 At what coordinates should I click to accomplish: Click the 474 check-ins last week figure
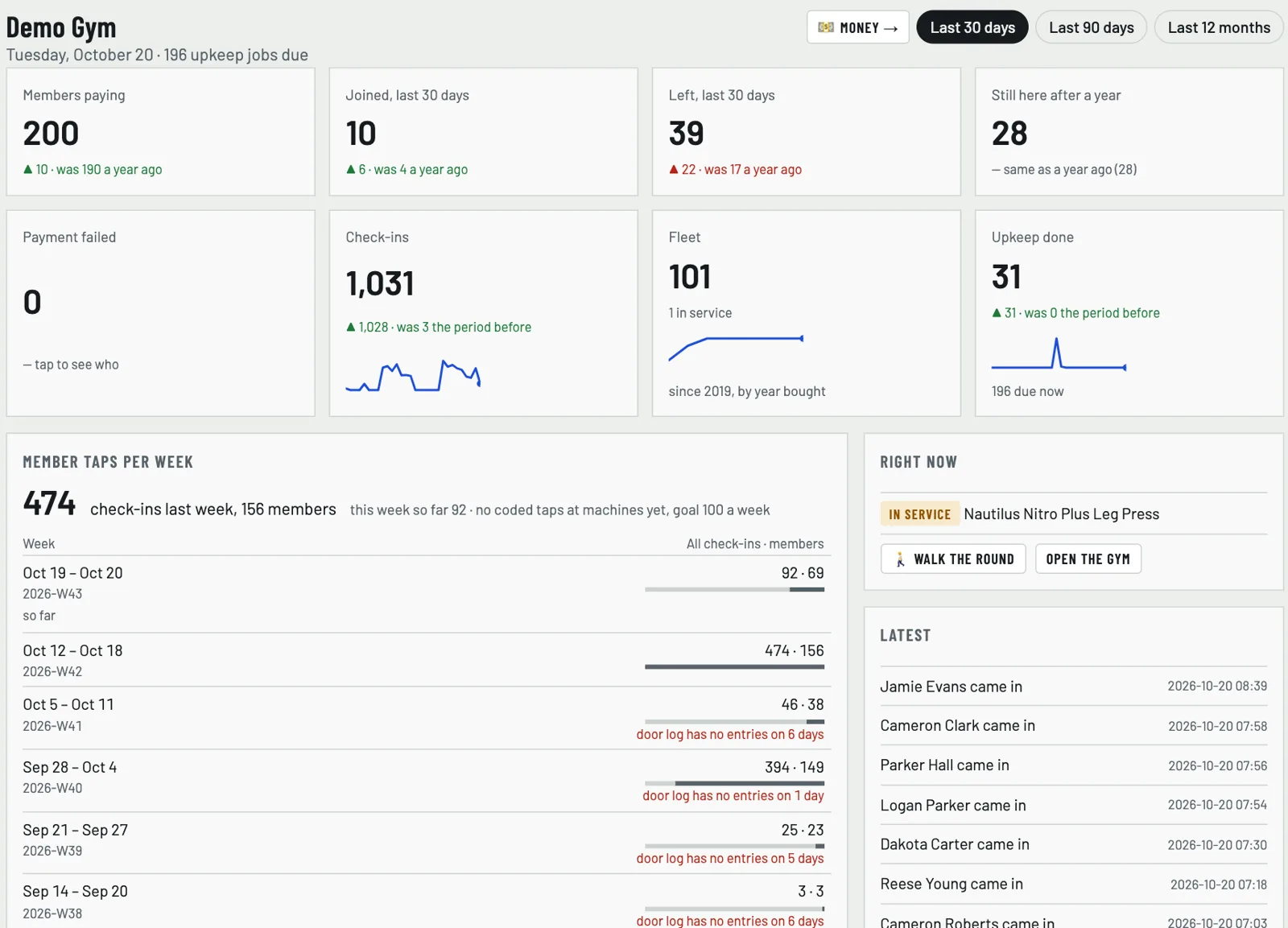(x=49, y=504)
